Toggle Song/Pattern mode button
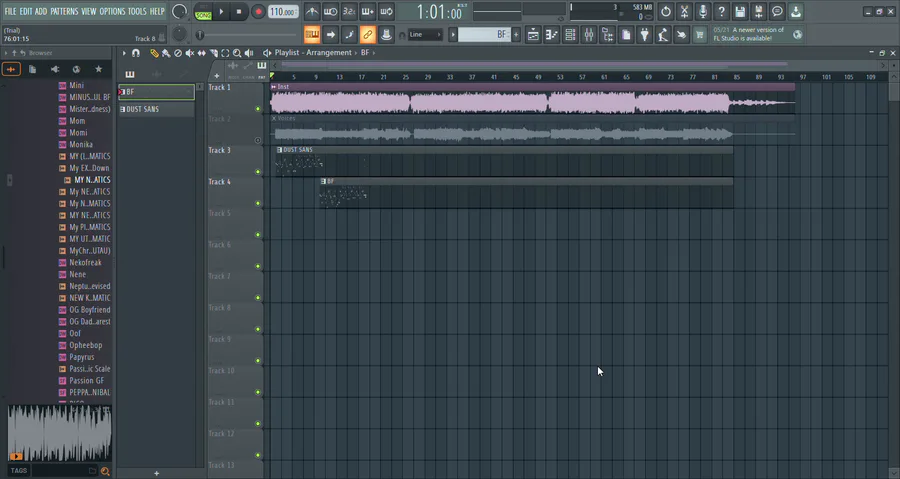The width and height of the screenshot is (900, 479). (x=203, y=11)
